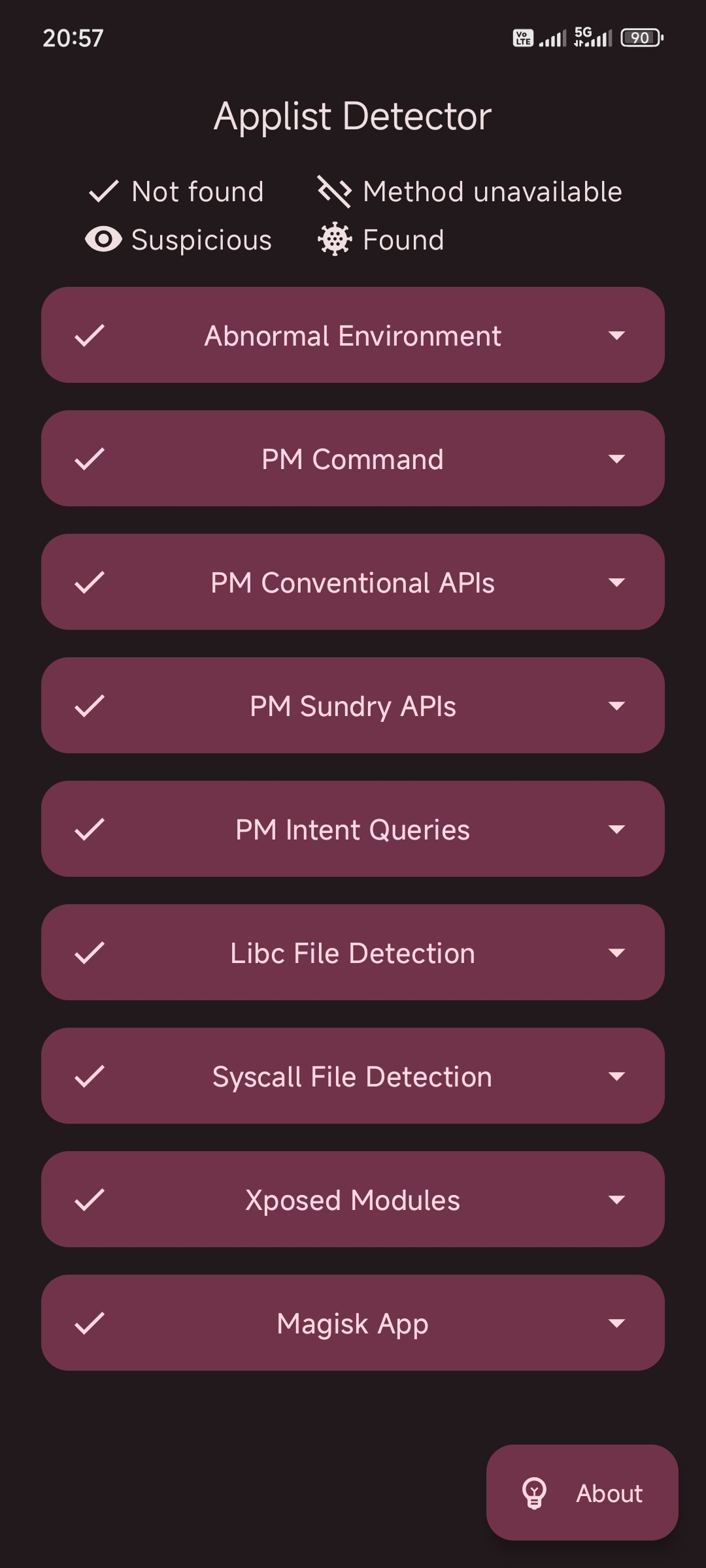The height and width of the screenshot is (1568, 706).
Task: Open the About button
Action: [x=582, y=1493]
